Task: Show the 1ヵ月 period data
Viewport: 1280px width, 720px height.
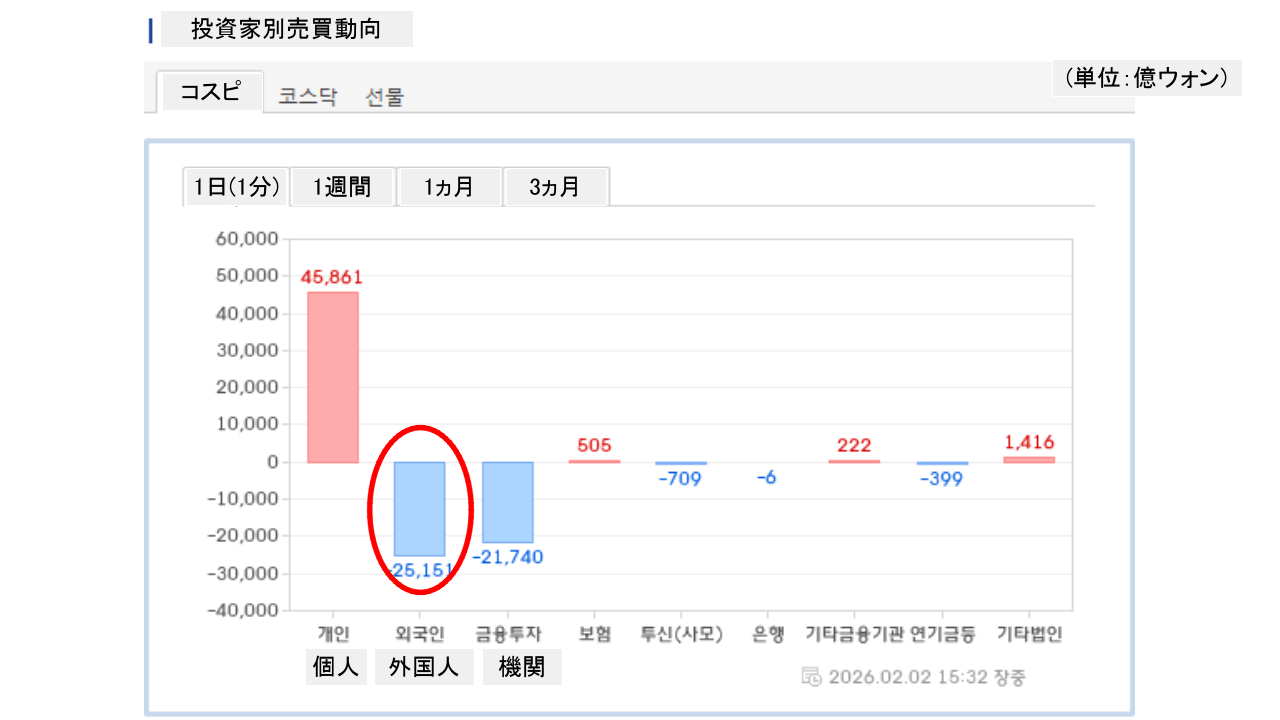Action: 449,187
